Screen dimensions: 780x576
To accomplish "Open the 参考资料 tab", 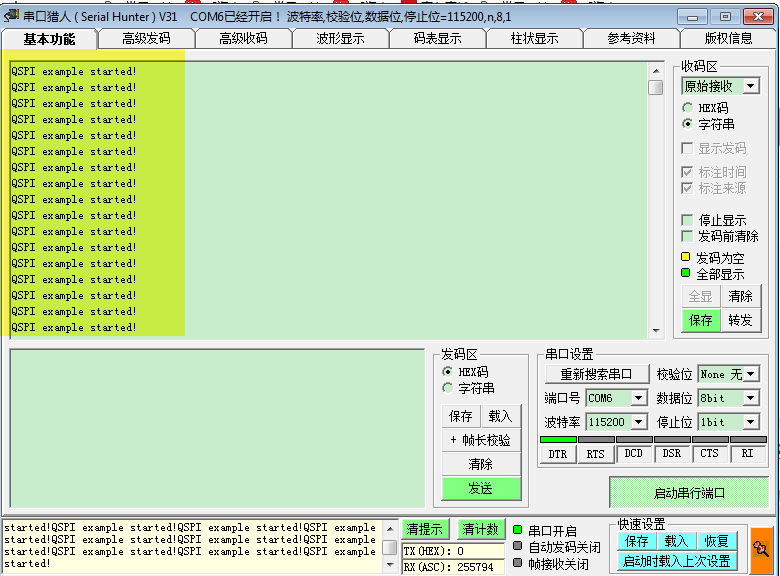I will [631, 38].
